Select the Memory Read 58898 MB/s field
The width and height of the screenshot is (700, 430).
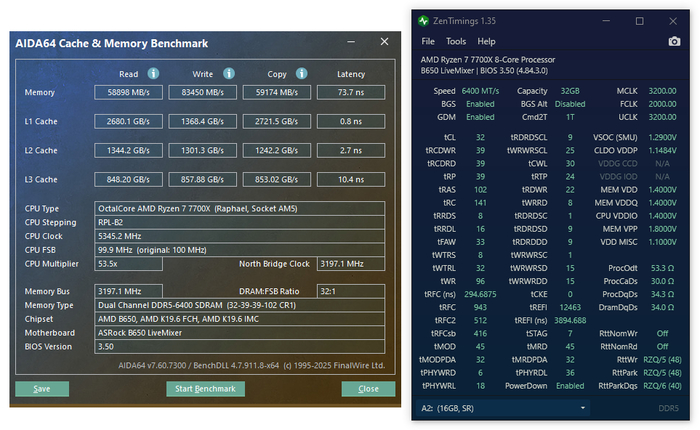(128, 93)
